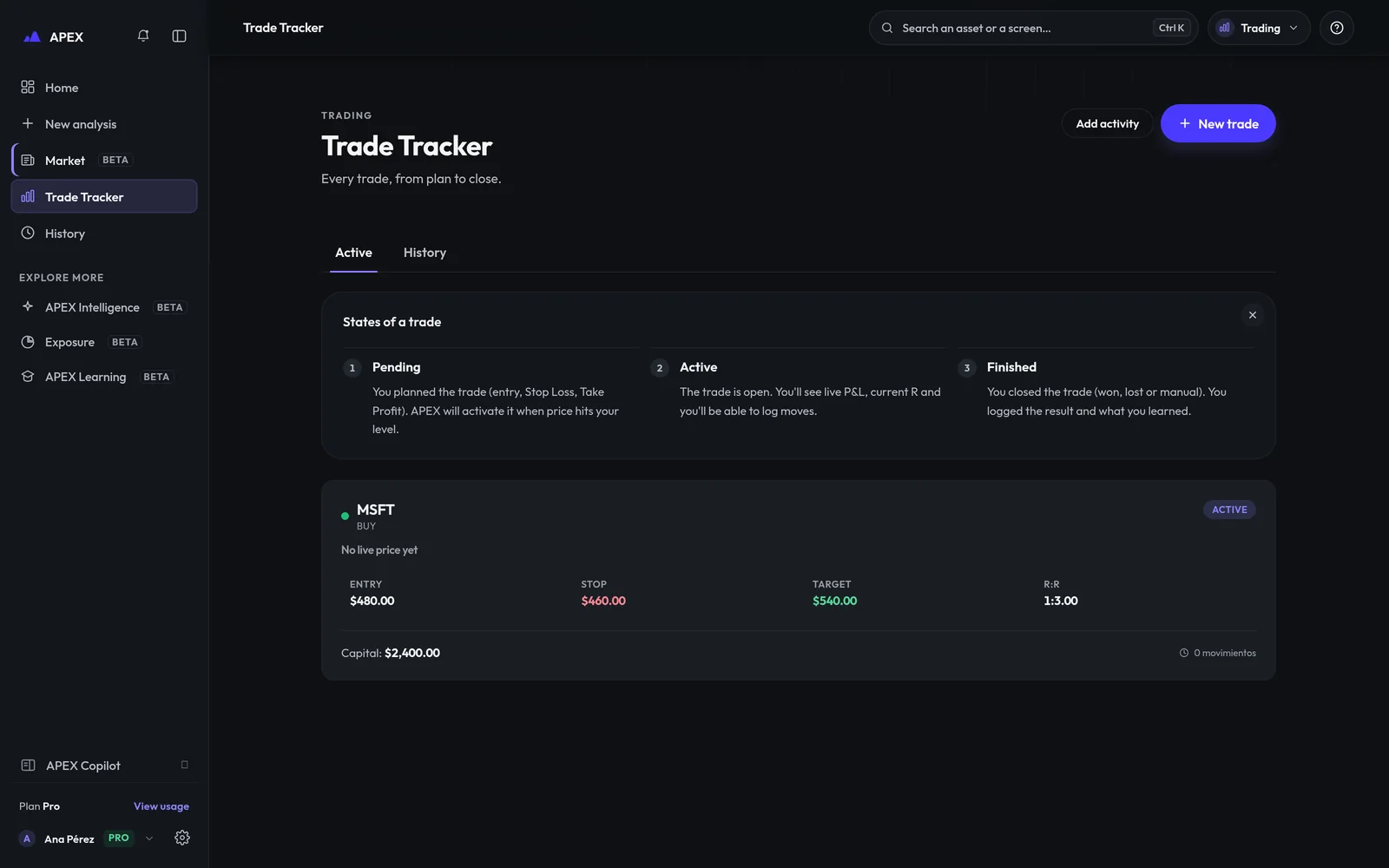Screen dimensions: 1389x868
Task: Go to Home in sidebar
Action: [104, 88]
